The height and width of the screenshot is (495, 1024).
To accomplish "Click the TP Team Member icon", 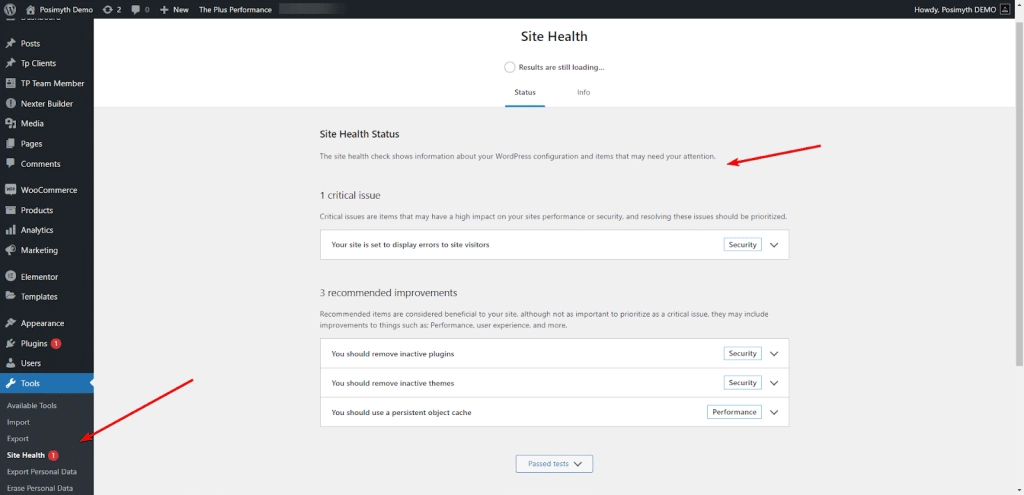I will [10, 84].
